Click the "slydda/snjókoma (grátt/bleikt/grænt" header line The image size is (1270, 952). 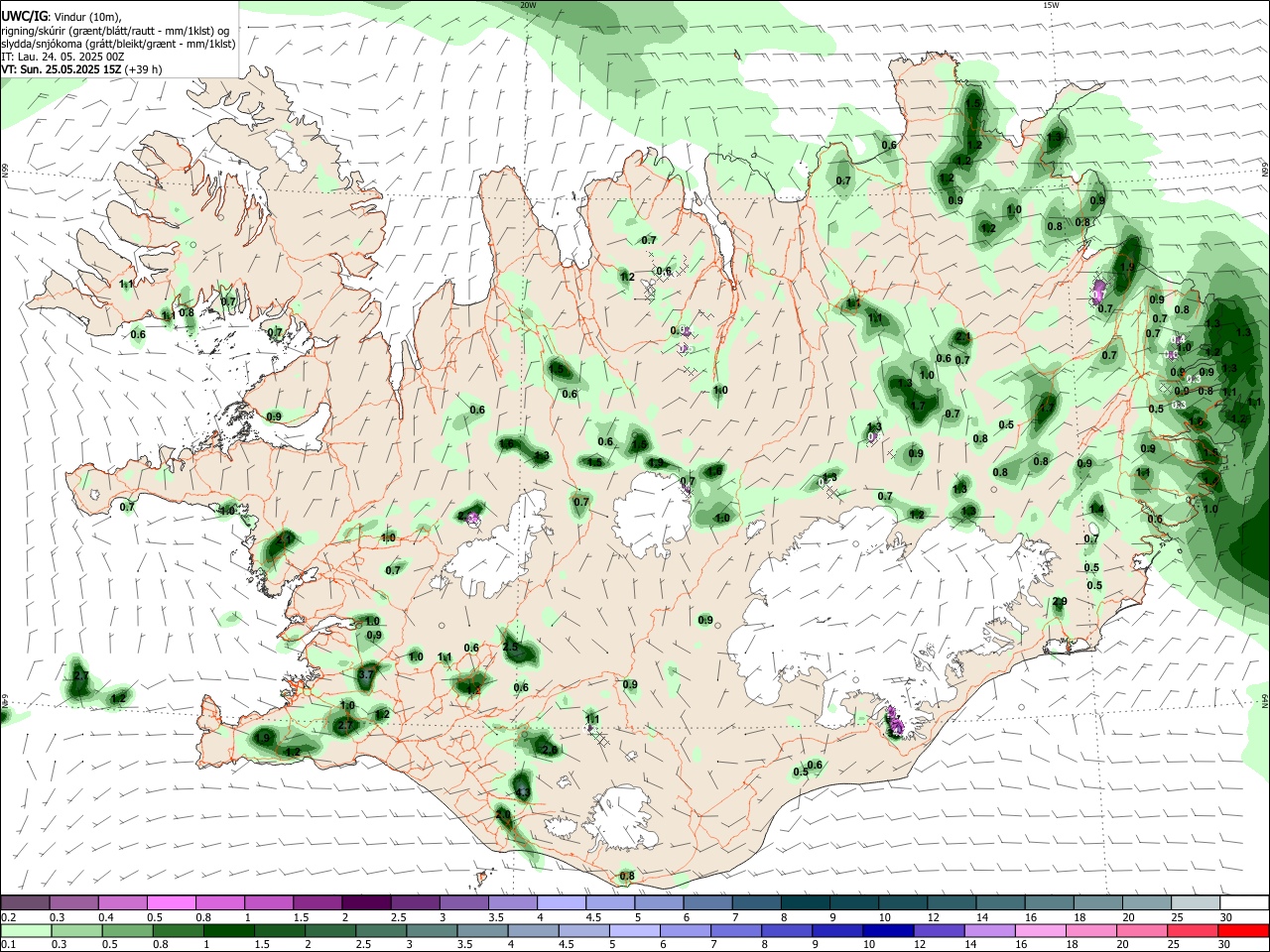pyautogui.click(x=118, y=44)
